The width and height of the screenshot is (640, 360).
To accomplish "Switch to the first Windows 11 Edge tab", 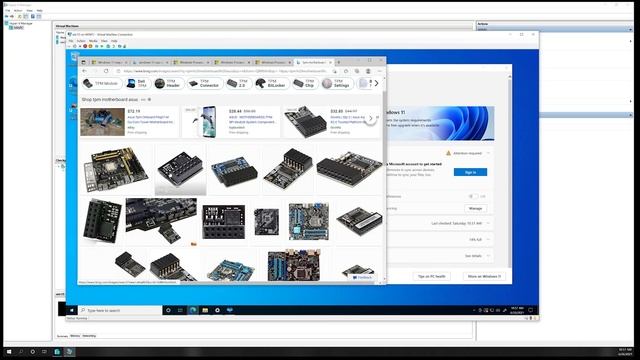I will [x=109, y=62].
